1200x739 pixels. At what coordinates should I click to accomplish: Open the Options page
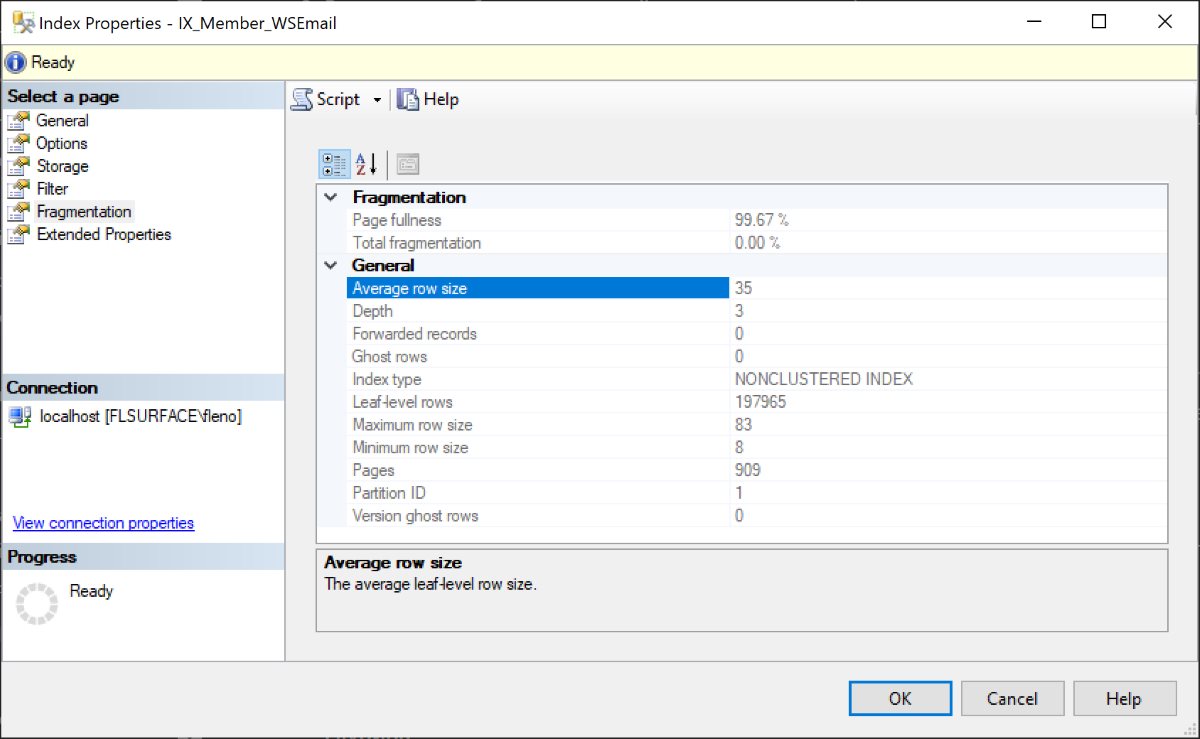62,143
